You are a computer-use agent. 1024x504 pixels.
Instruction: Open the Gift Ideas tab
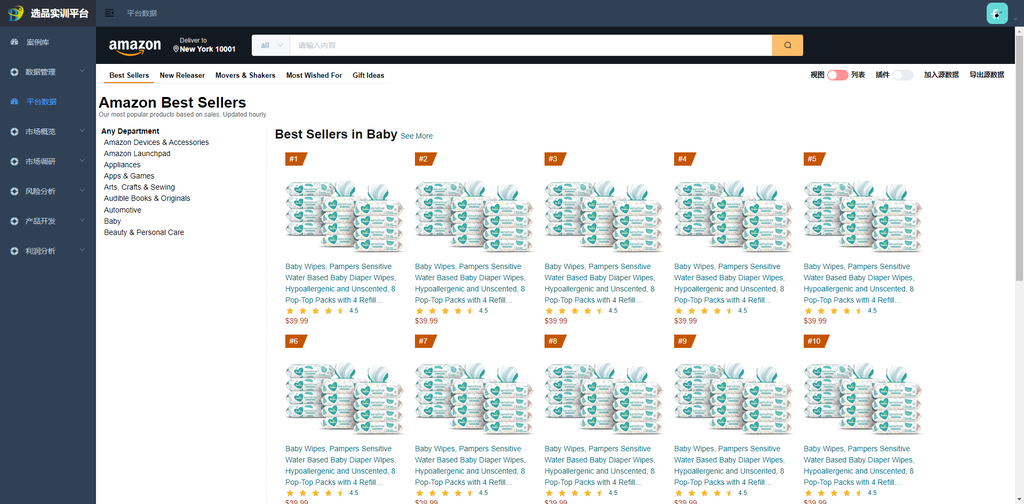(368, 76)
